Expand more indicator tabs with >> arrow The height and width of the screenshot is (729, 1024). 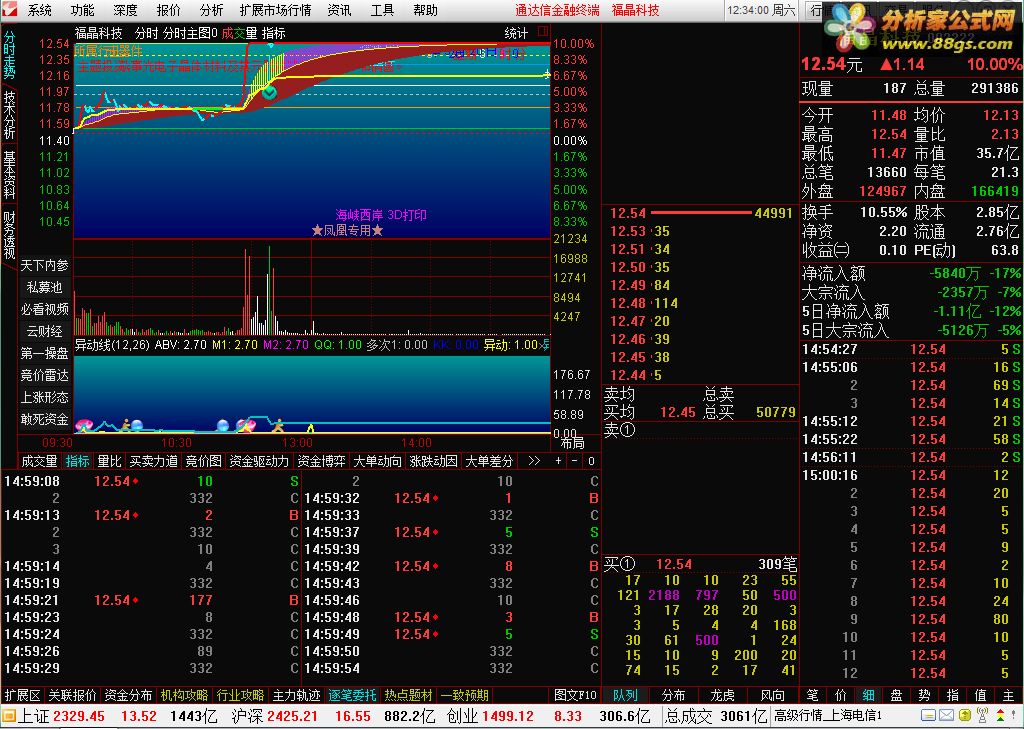point(534,461)
